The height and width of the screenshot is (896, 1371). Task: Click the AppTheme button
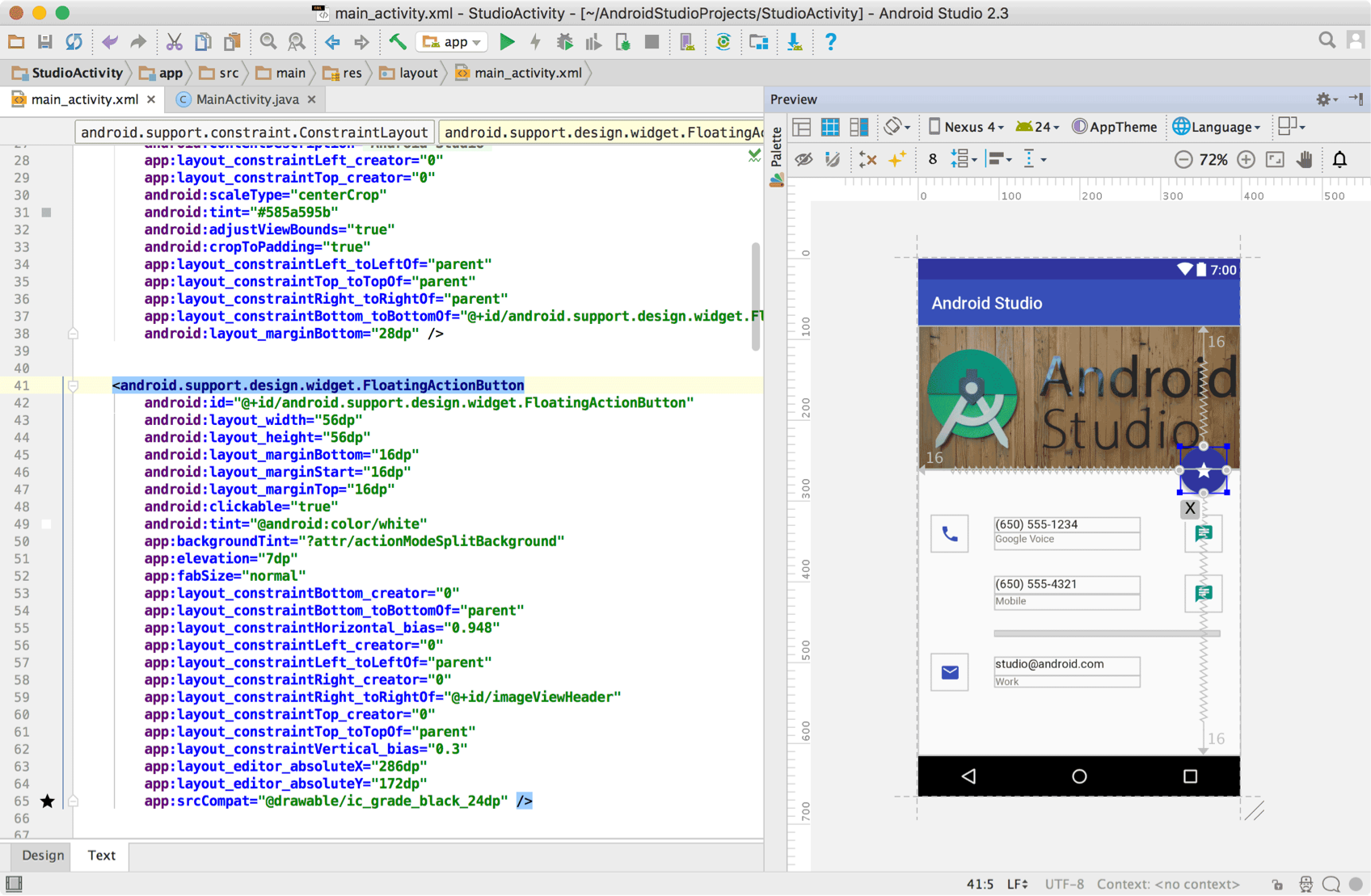click(x=1114, y=127)
